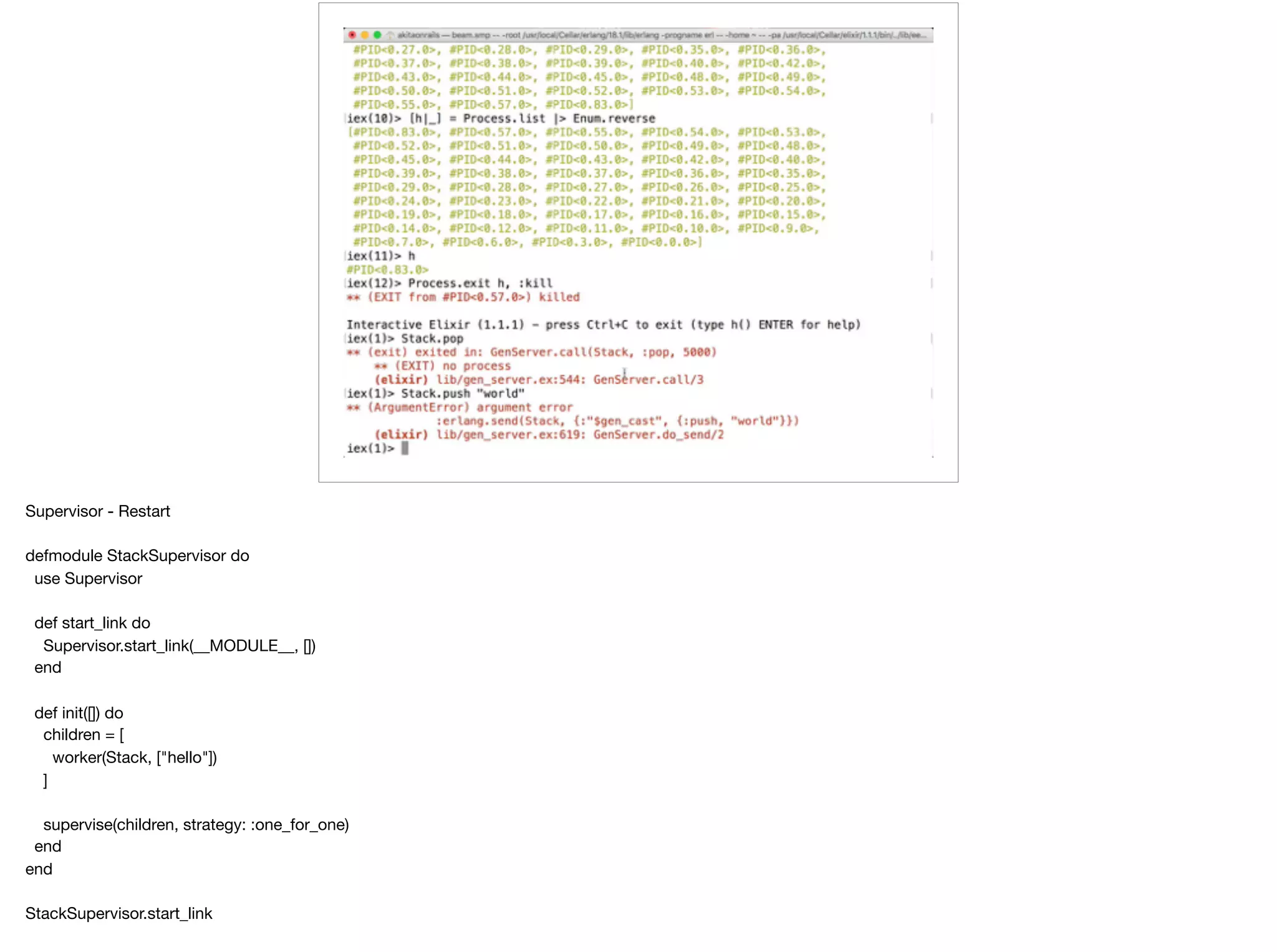The image size is (1277, 952).
Task: Click 'lib/gen_server.ex:544: GenServer.call/3' line
Action: click(x=539, y=380)
